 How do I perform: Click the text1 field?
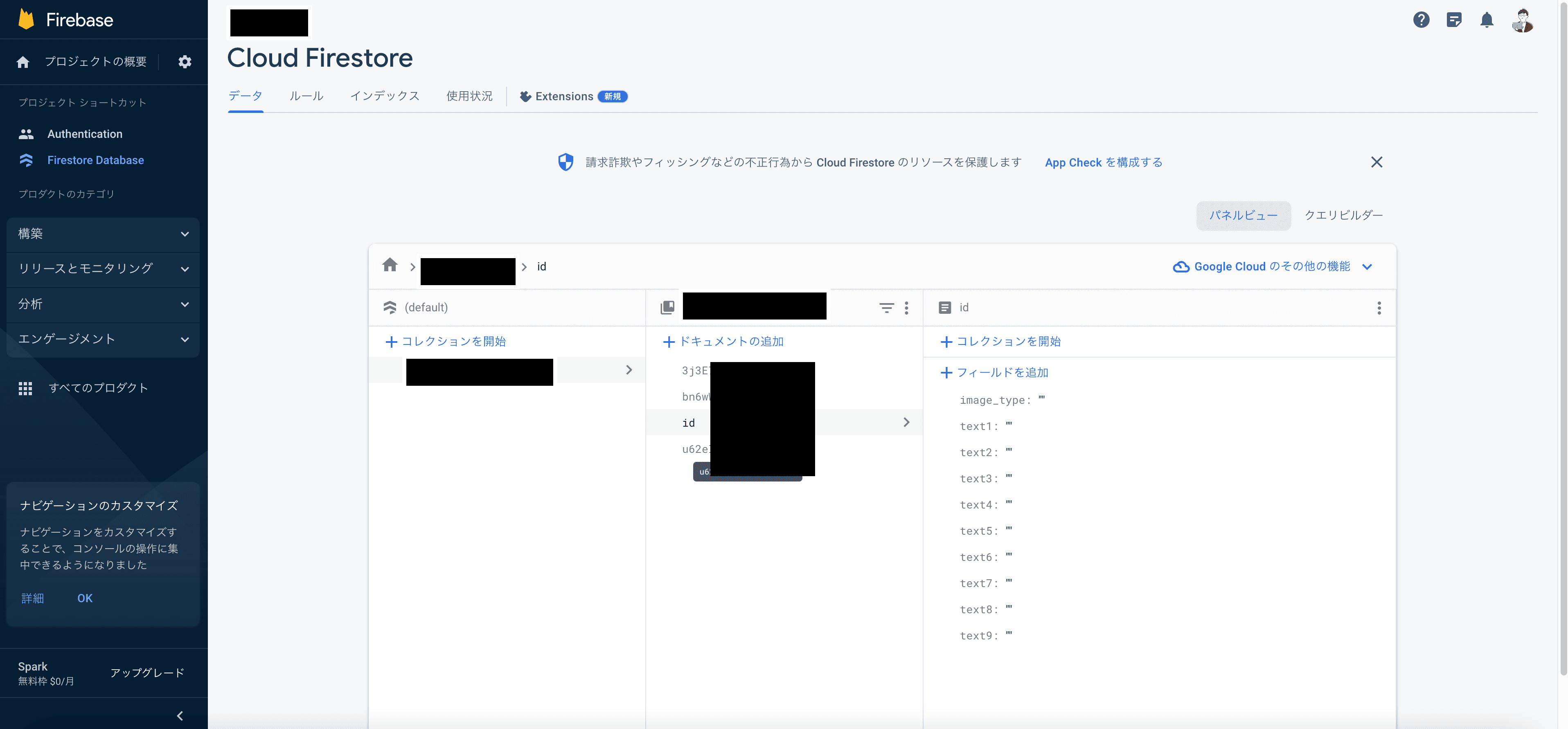(985, 426)
